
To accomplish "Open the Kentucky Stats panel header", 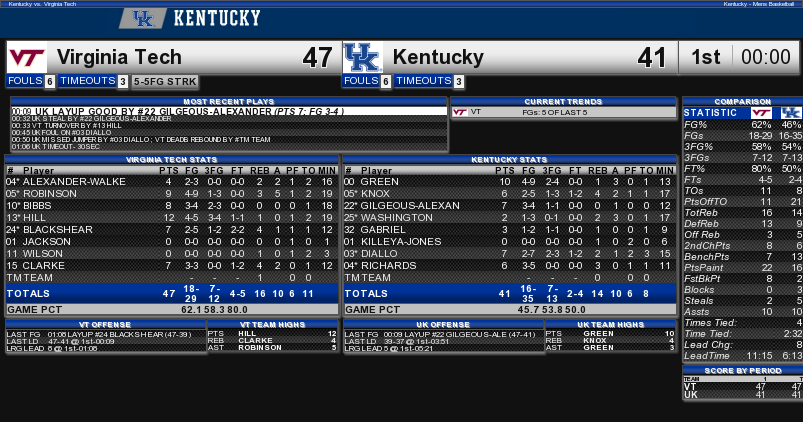I will 509,159.
